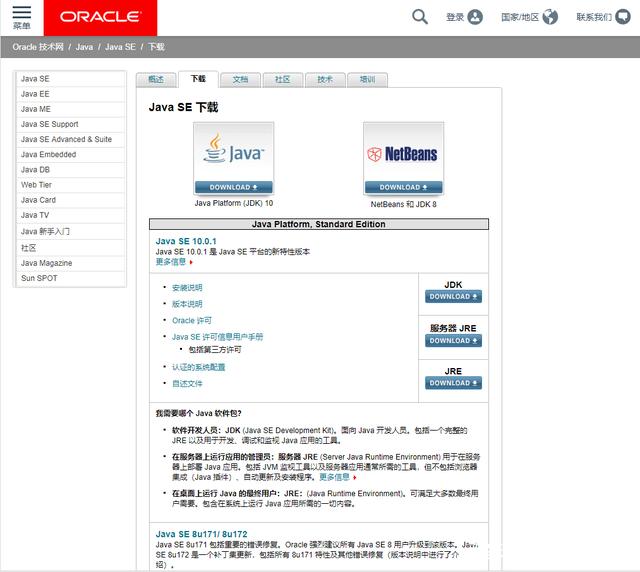The image size is (640, 572).
Task: Open the Java SE 10.0.1 heading link
Action: (186, 241)
